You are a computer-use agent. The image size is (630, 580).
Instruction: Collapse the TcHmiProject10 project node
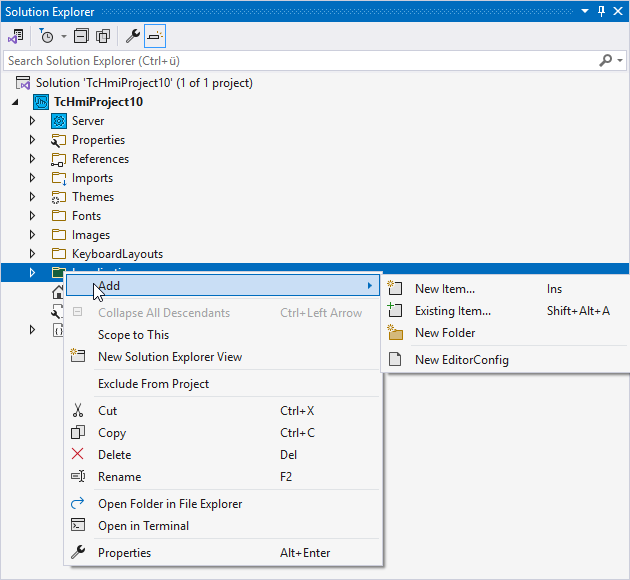(x=15, y=102)
